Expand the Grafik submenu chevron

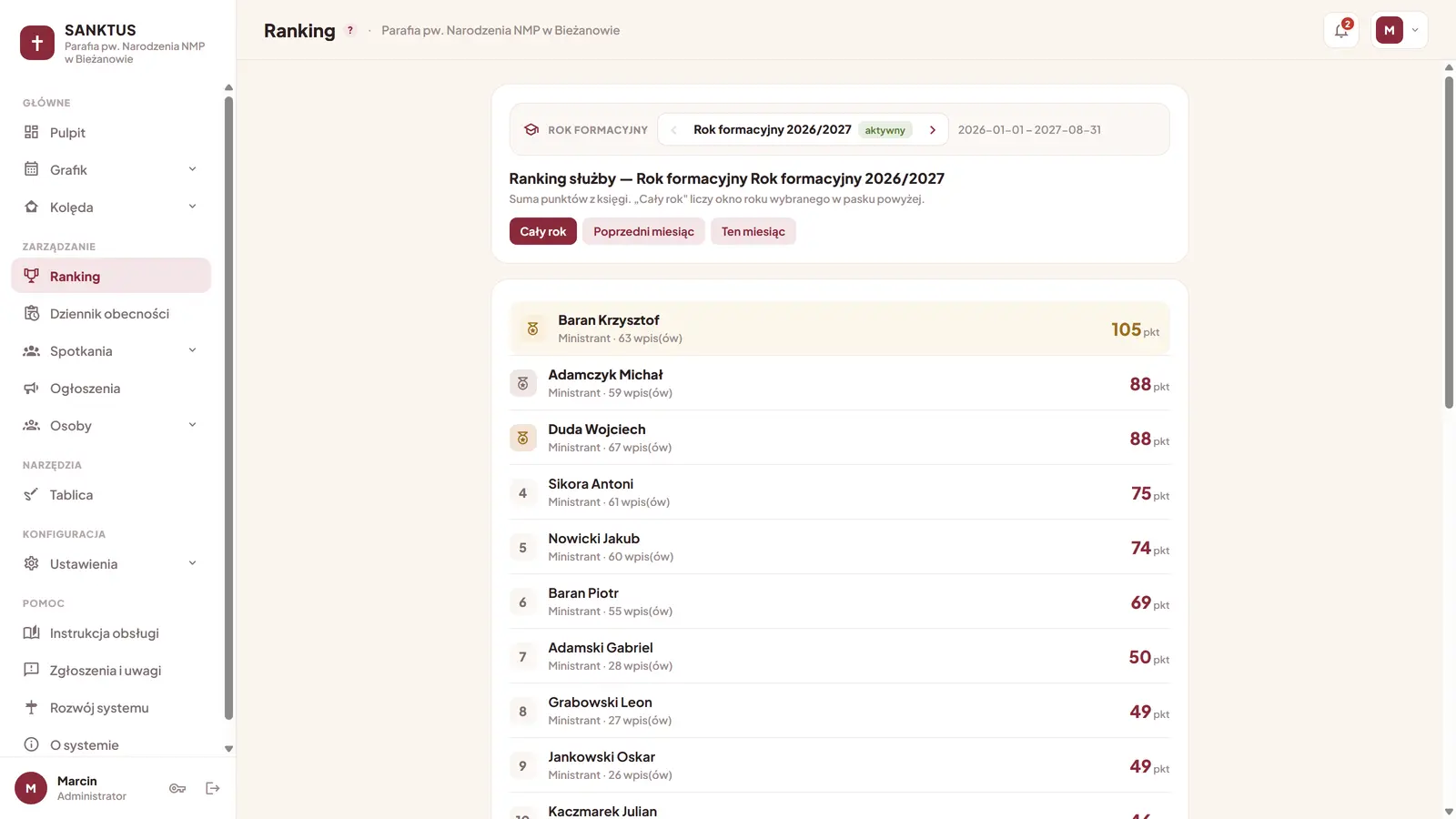point(192,169)
